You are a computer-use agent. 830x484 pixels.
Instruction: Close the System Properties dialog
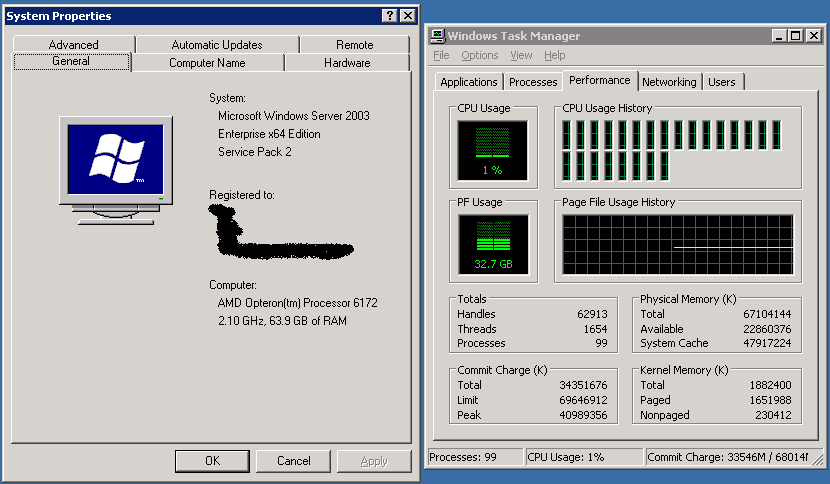pos(408,16)
